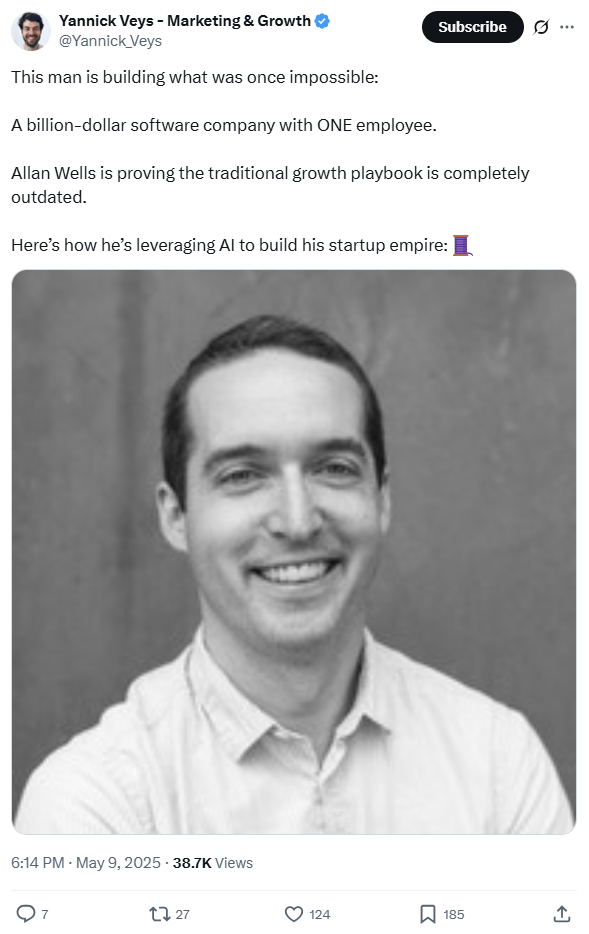Bookmark the post with the bookmark icon
The height and width of the screenshot is (934, 589).
click(x=428, y=914)
